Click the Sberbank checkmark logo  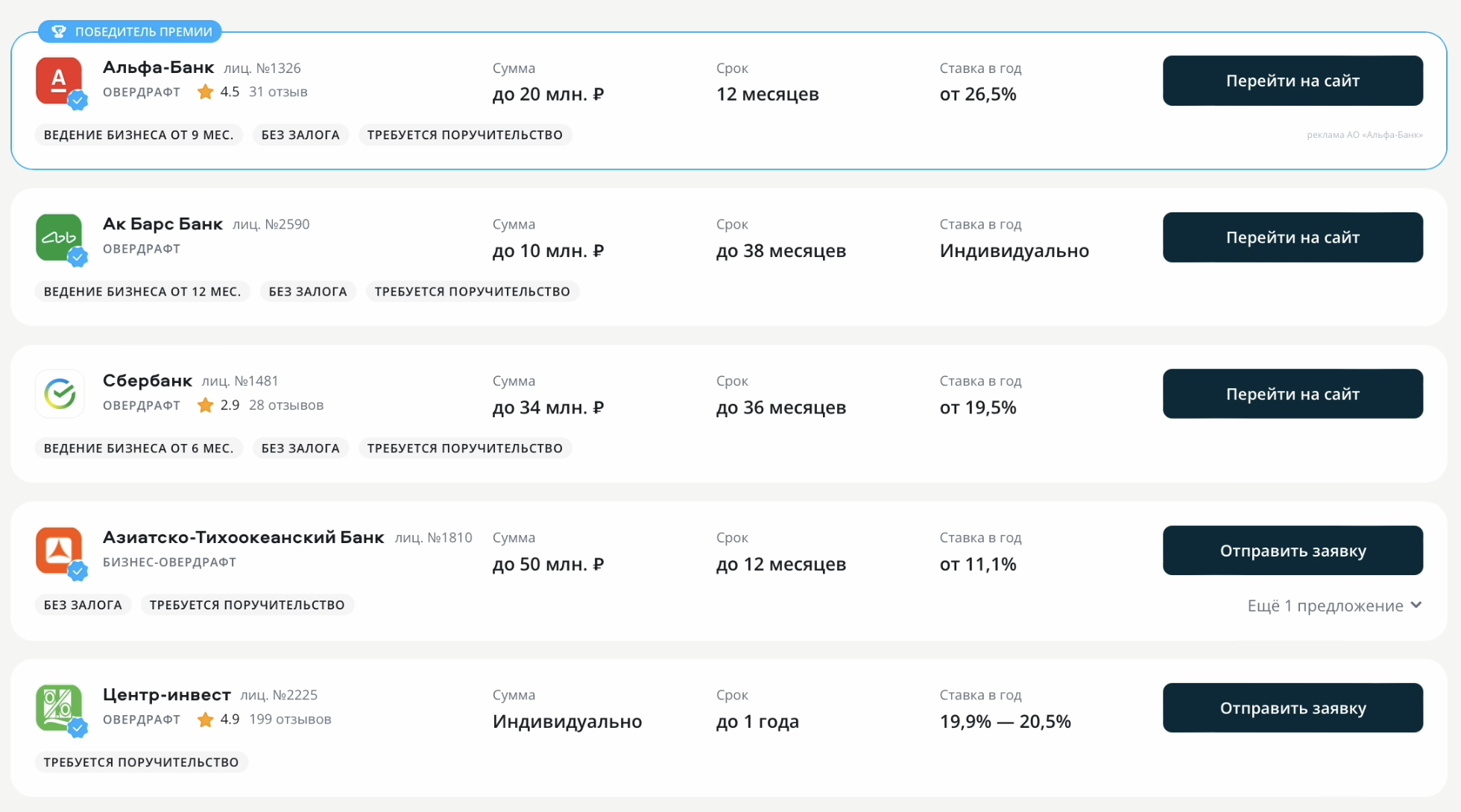pos(60,393)
